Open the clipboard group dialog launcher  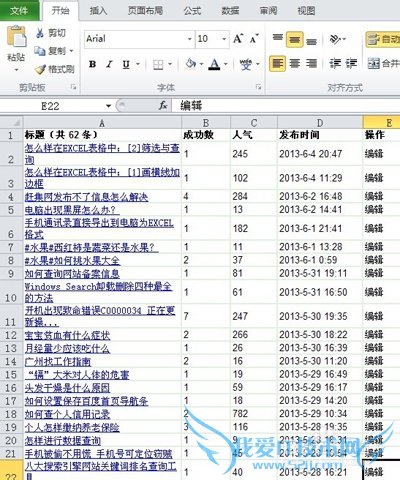point(73,87)
